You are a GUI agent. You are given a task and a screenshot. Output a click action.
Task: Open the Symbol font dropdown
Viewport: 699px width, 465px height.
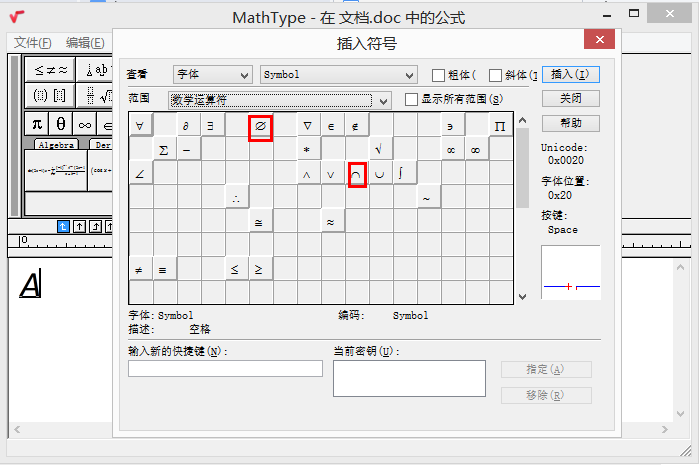(x=339, y=74)
